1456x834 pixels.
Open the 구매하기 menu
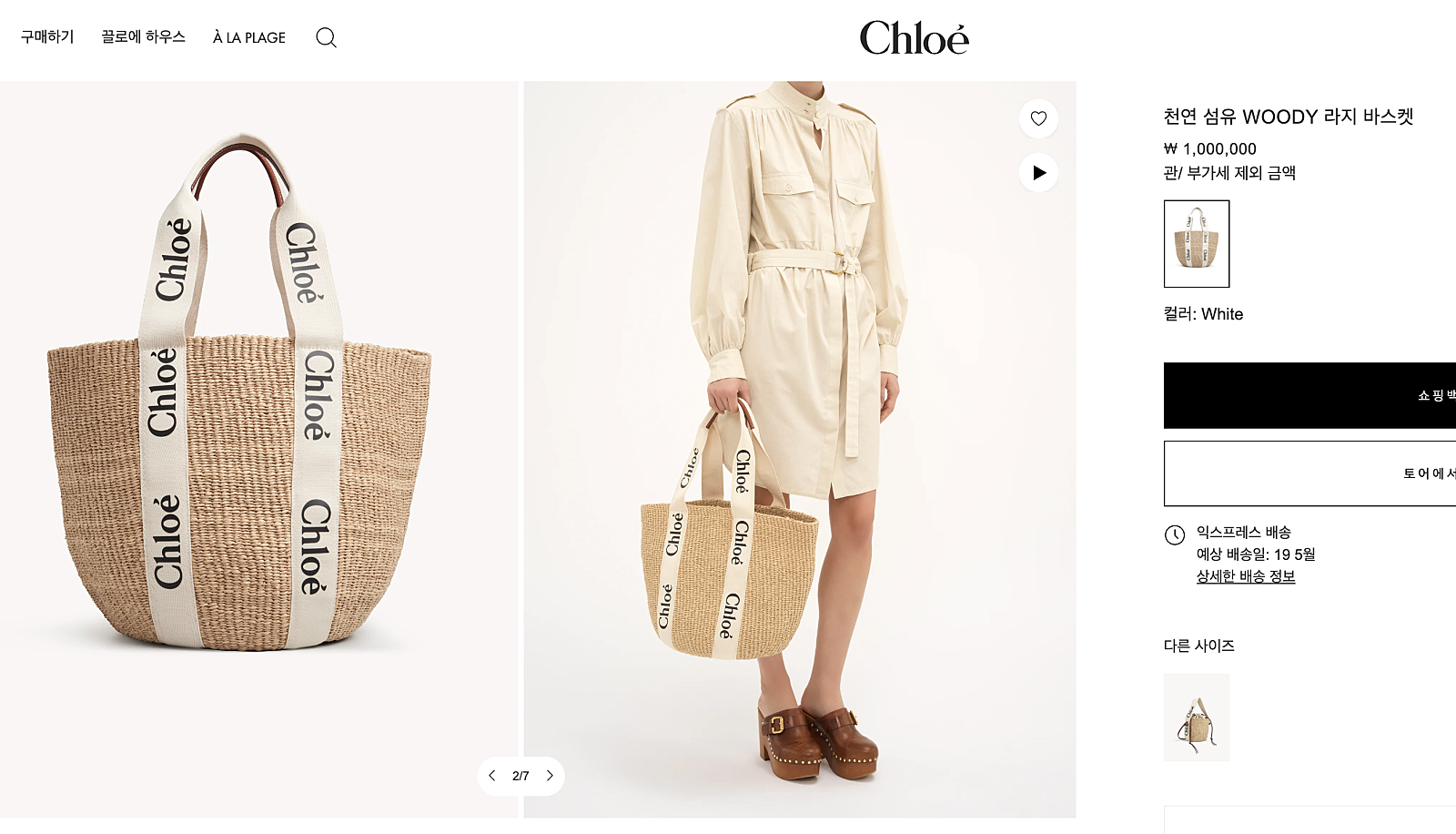coord(47,36)
